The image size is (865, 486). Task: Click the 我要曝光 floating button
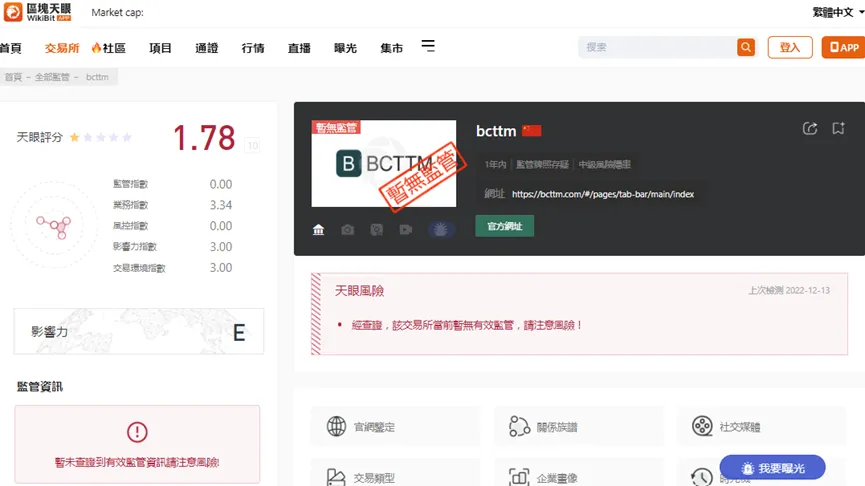click(x=772, y=468)
